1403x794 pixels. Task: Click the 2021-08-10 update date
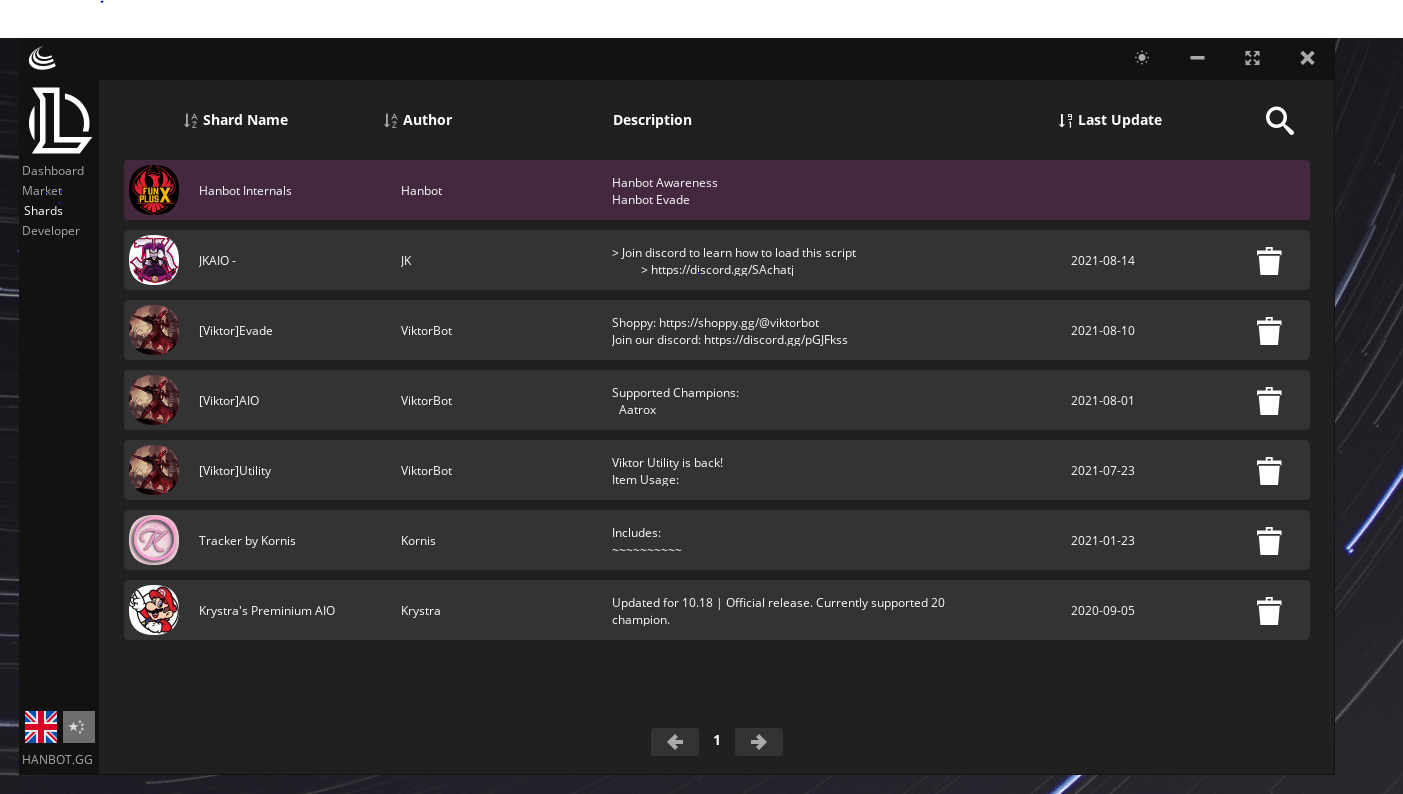[1102, 331]
